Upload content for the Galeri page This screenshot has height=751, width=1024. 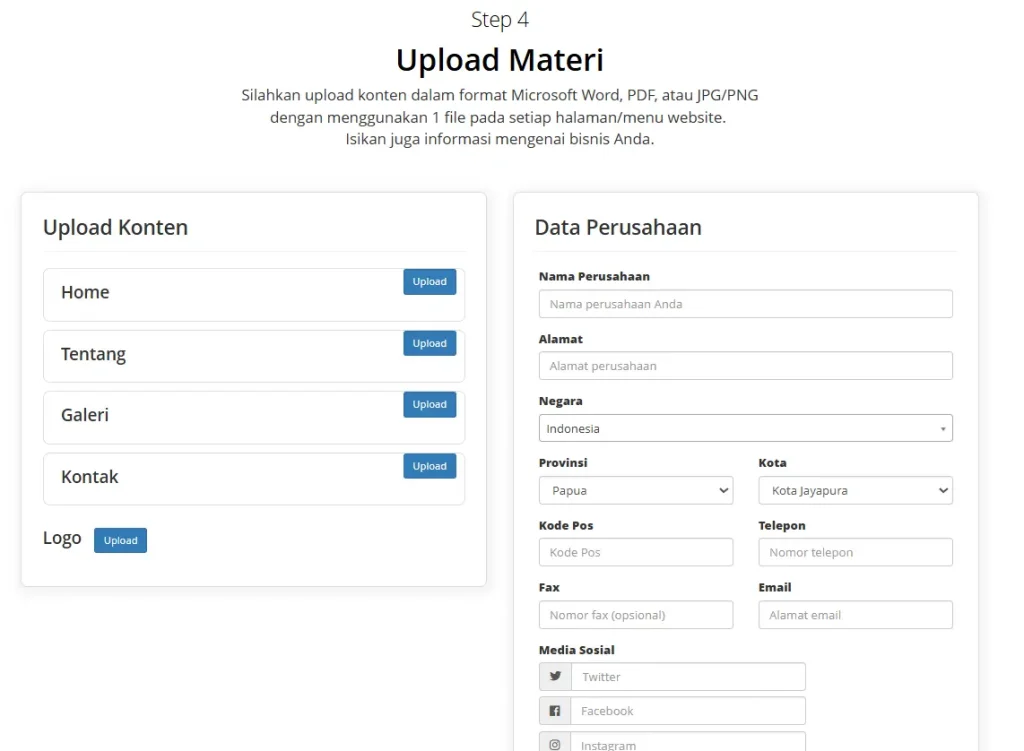[x=430, y=404]
